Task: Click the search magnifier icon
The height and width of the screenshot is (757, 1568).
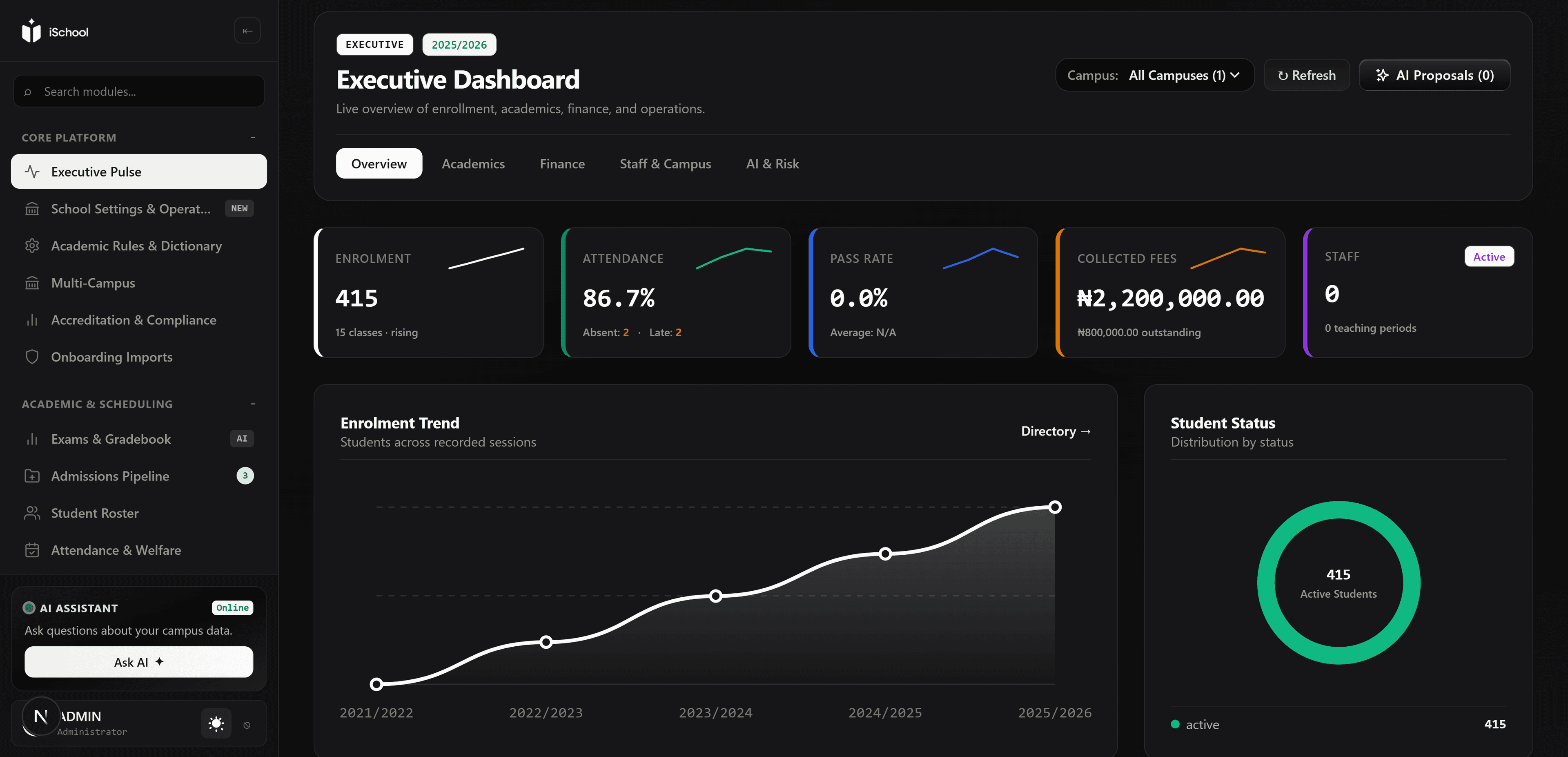Action: point(27,92)
